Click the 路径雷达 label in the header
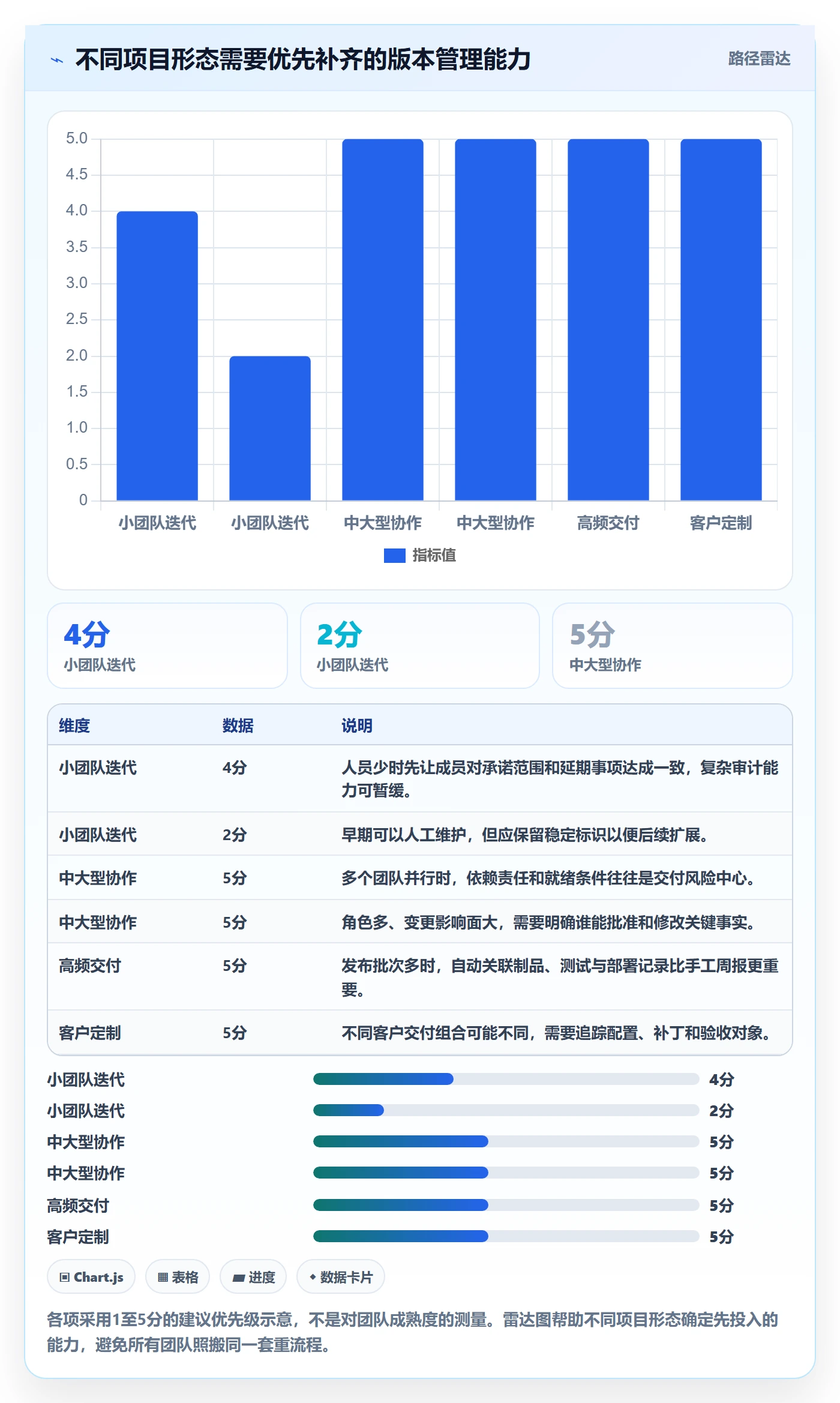 pos(759,59)
